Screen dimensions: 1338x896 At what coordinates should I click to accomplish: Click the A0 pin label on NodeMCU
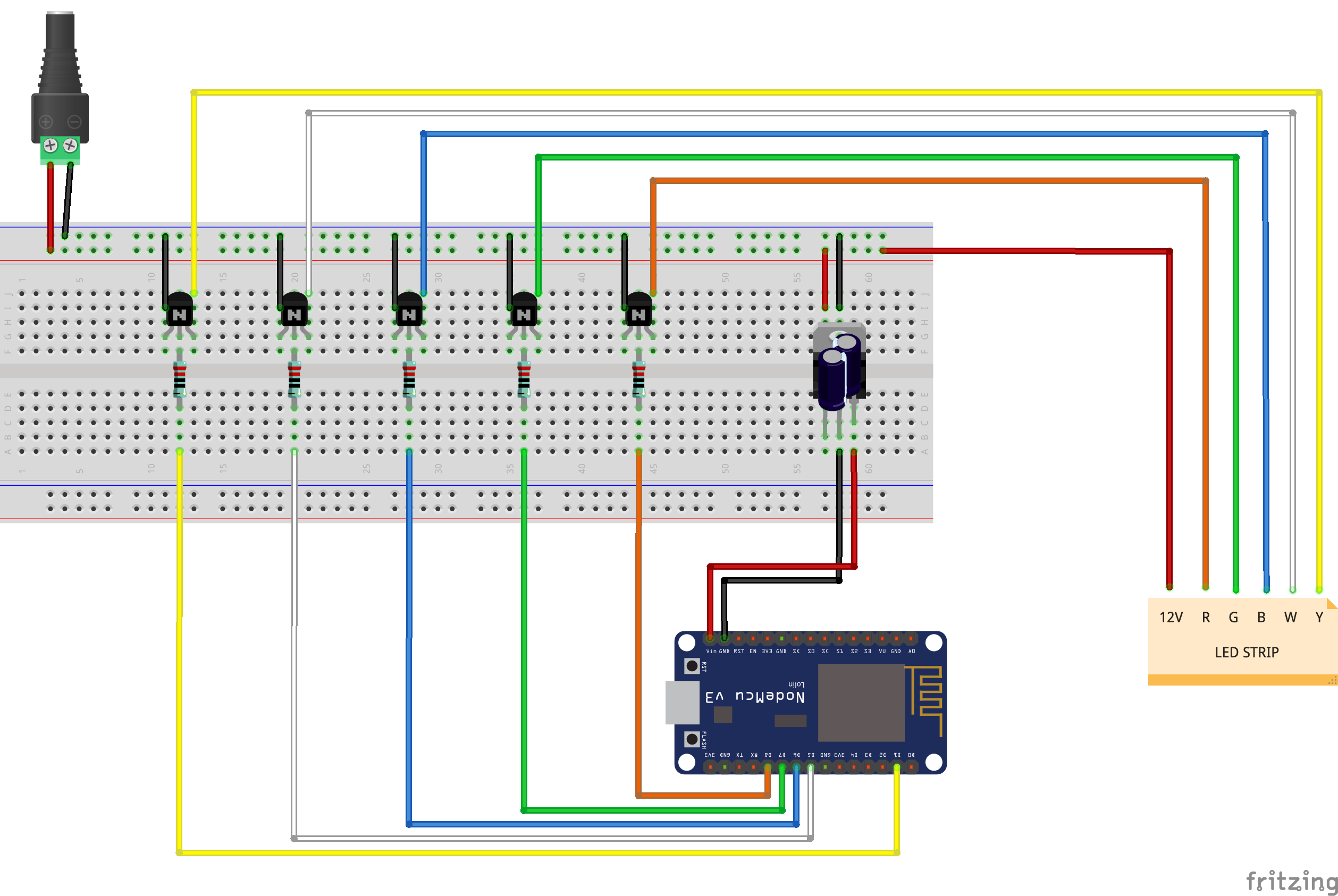[912, 652]
